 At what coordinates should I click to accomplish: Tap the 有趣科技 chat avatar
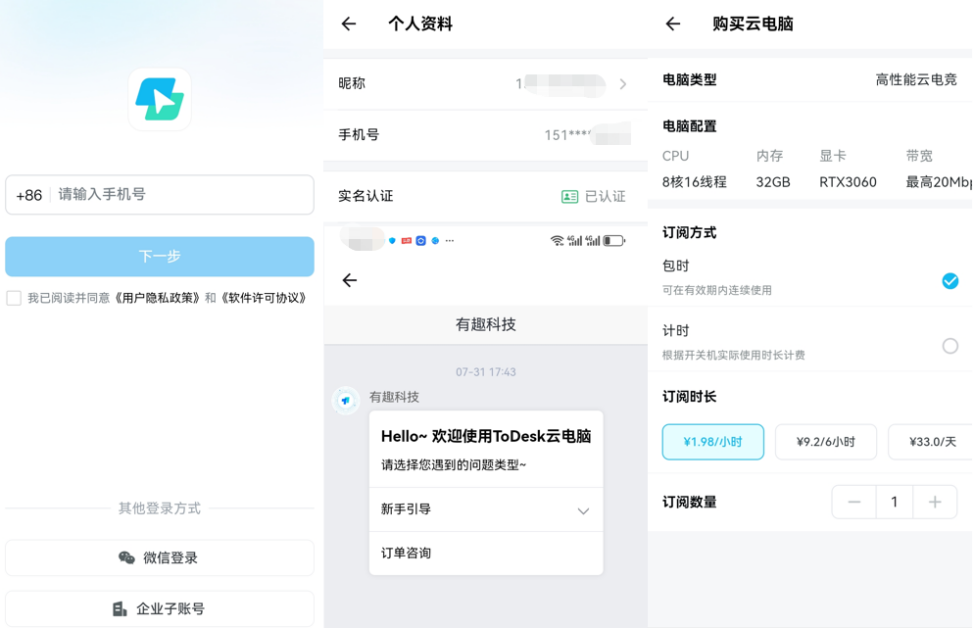pyautogui.click(x=346, y=401)
